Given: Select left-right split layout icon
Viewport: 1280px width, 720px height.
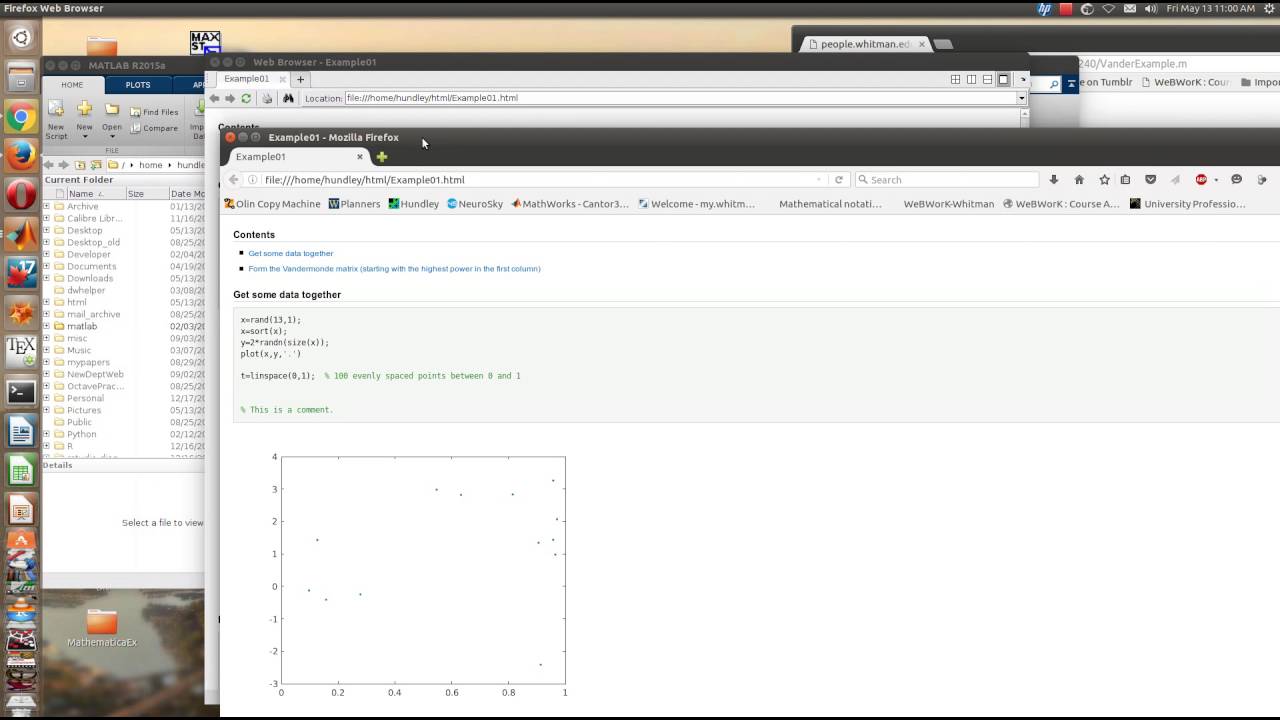Looking at the screenshot, I should pos(971,79).
